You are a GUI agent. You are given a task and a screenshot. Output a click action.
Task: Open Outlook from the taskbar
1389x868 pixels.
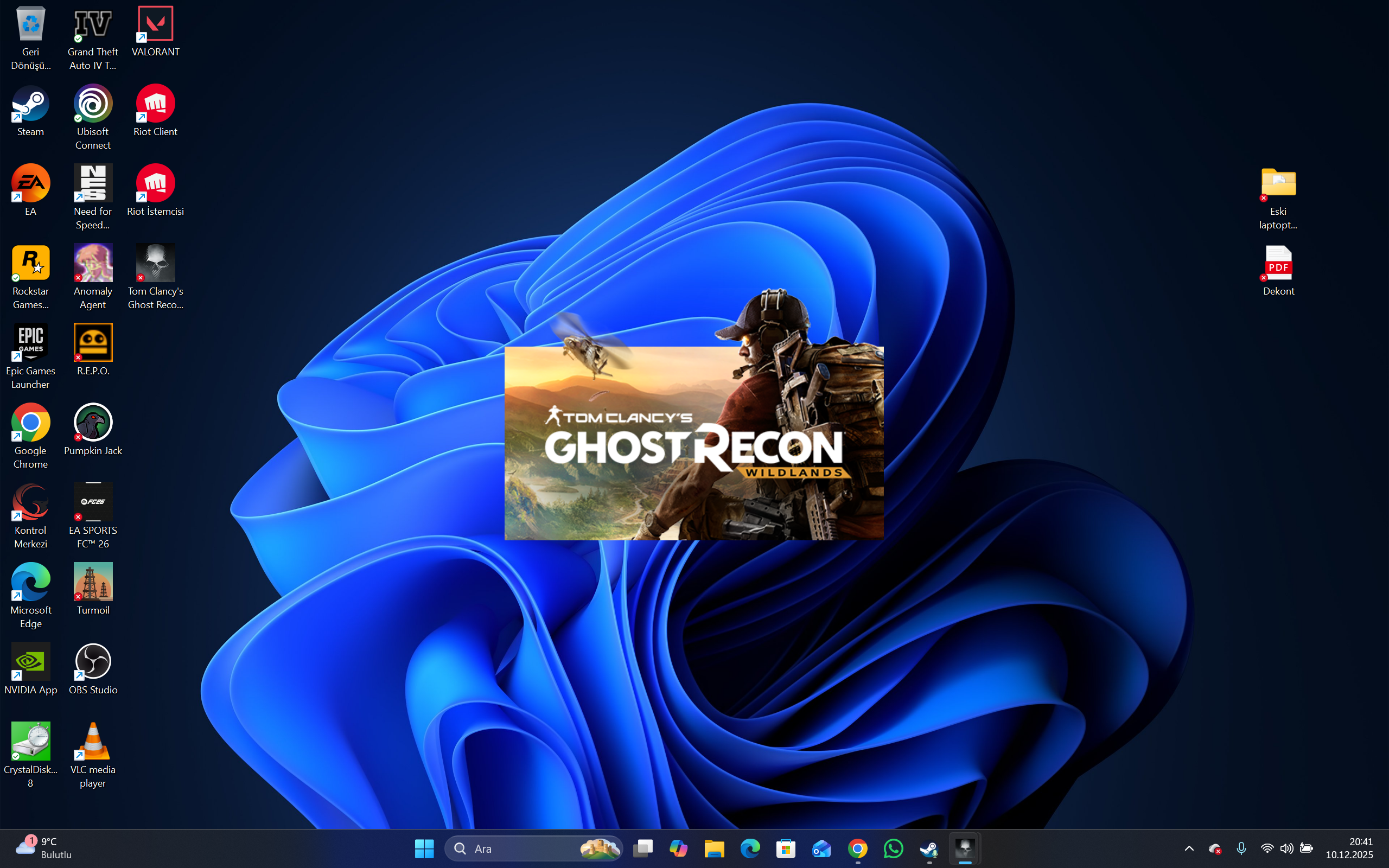tap(822, 848)
